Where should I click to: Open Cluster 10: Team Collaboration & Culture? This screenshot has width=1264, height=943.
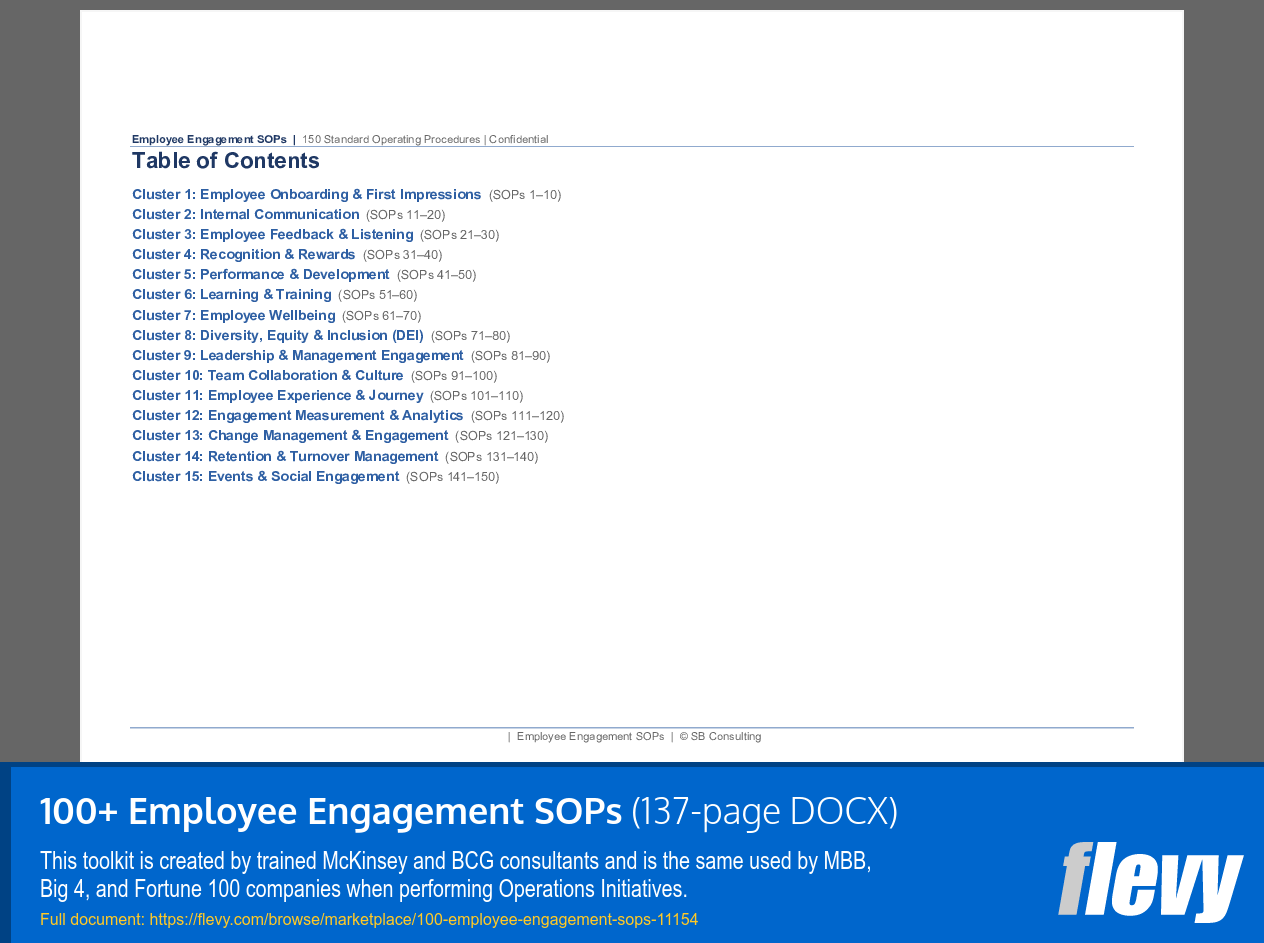(267, 375)
